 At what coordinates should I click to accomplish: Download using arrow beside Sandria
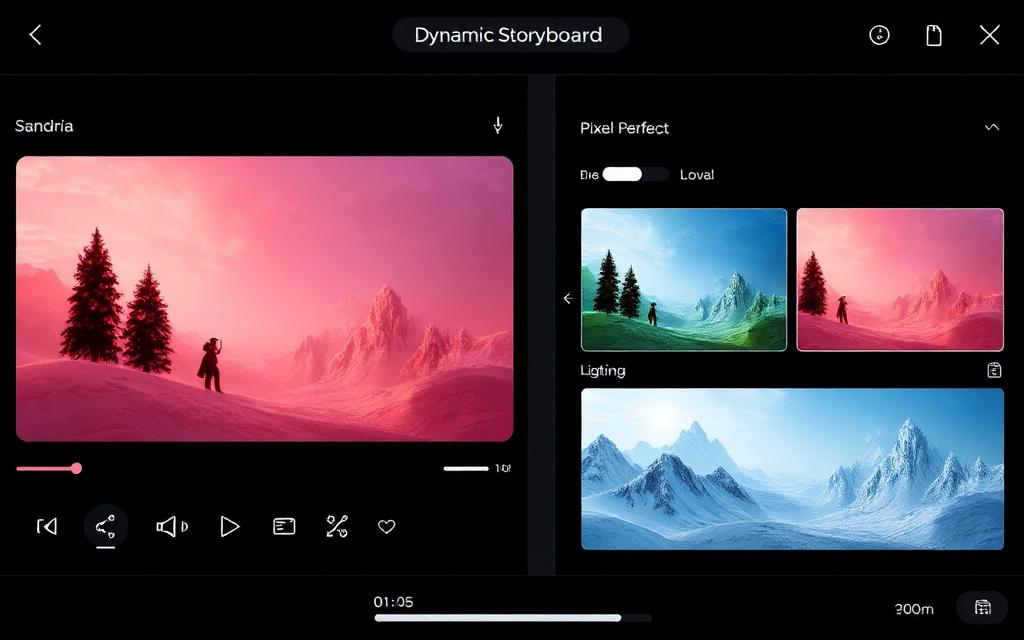click(498, 125)
